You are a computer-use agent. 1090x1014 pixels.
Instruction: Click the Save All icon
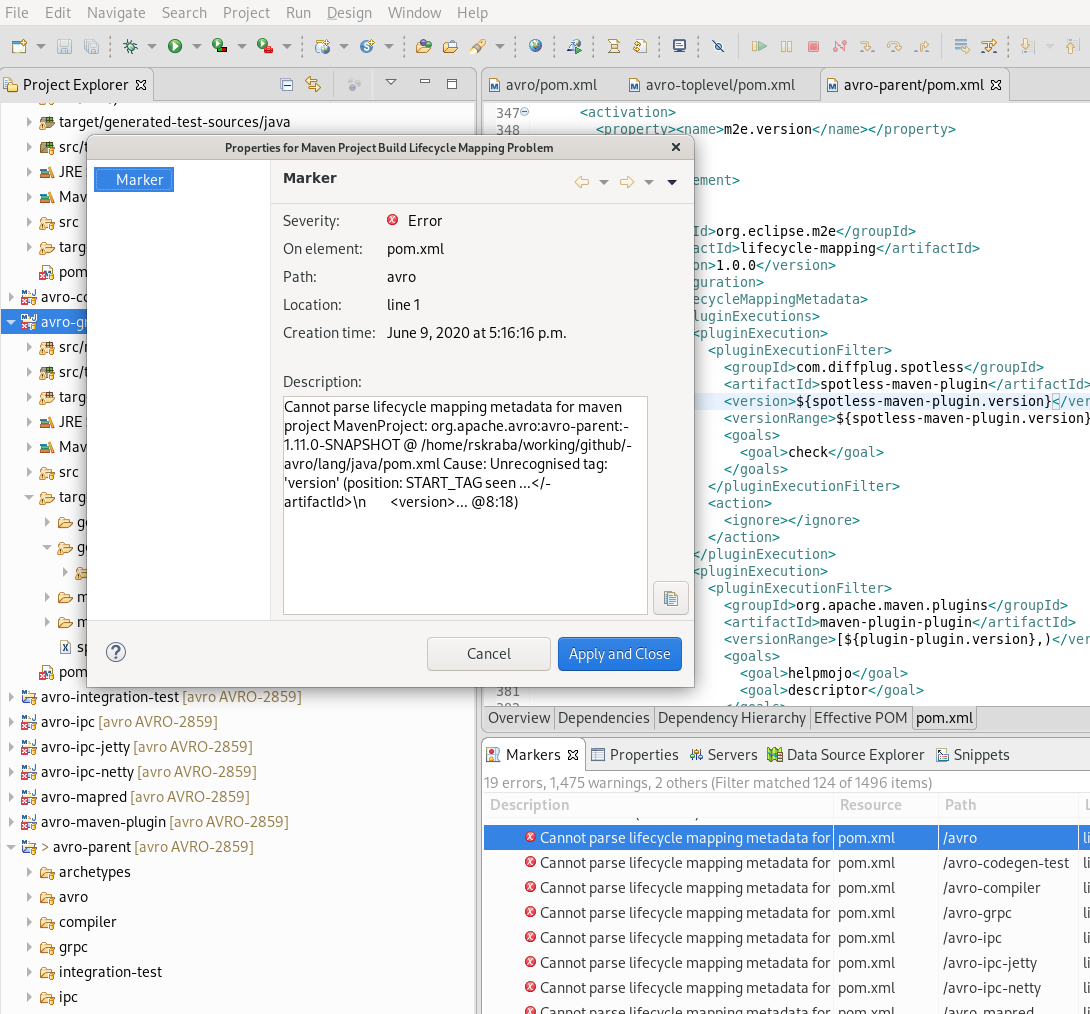point(91,47)
